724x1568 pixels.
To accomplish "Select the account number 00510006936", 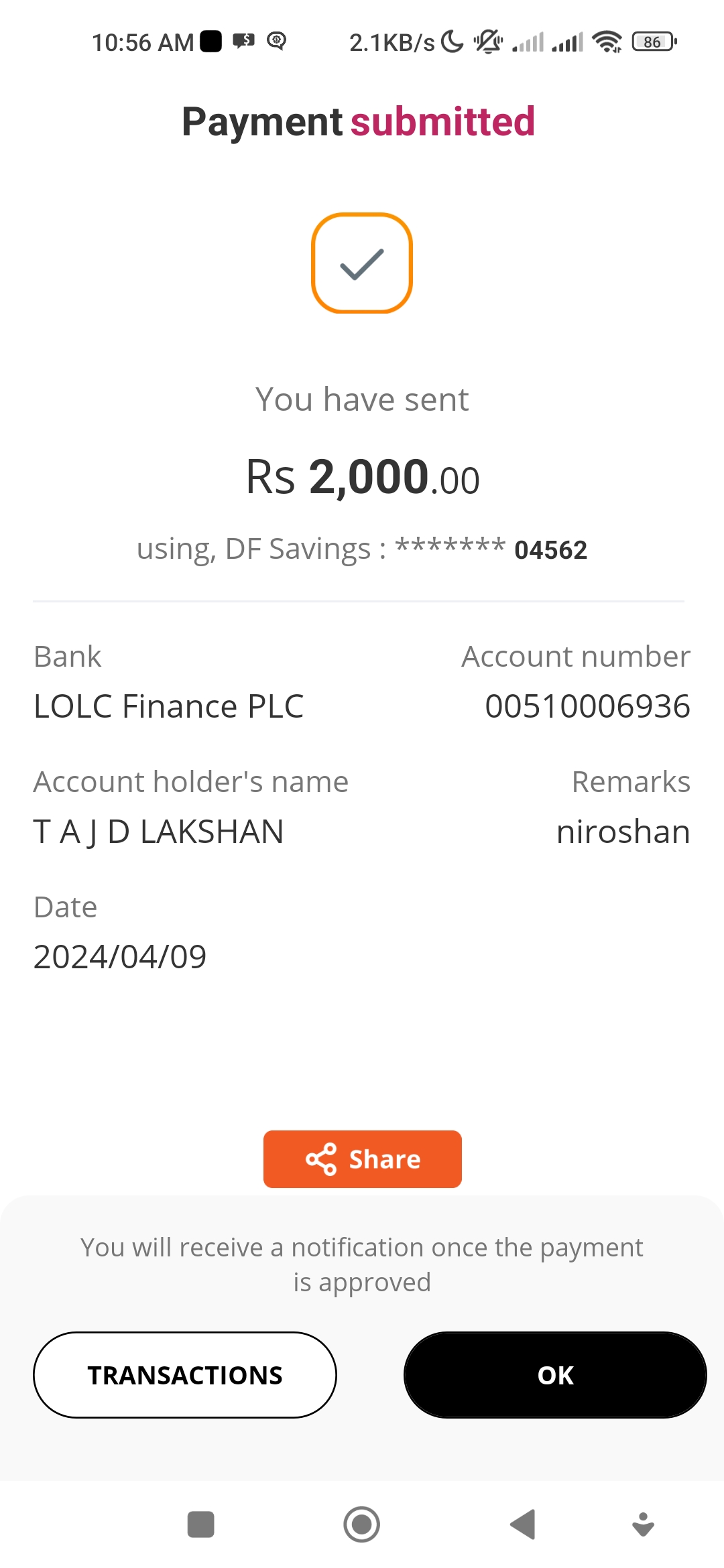I will point(587,706).
